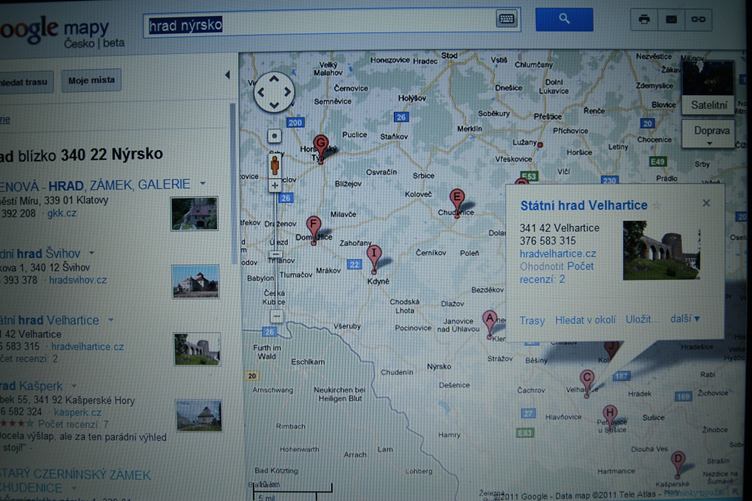Expand dropdown next to Hrad Kašperk

pyautogui.click(x=74, y=385)
